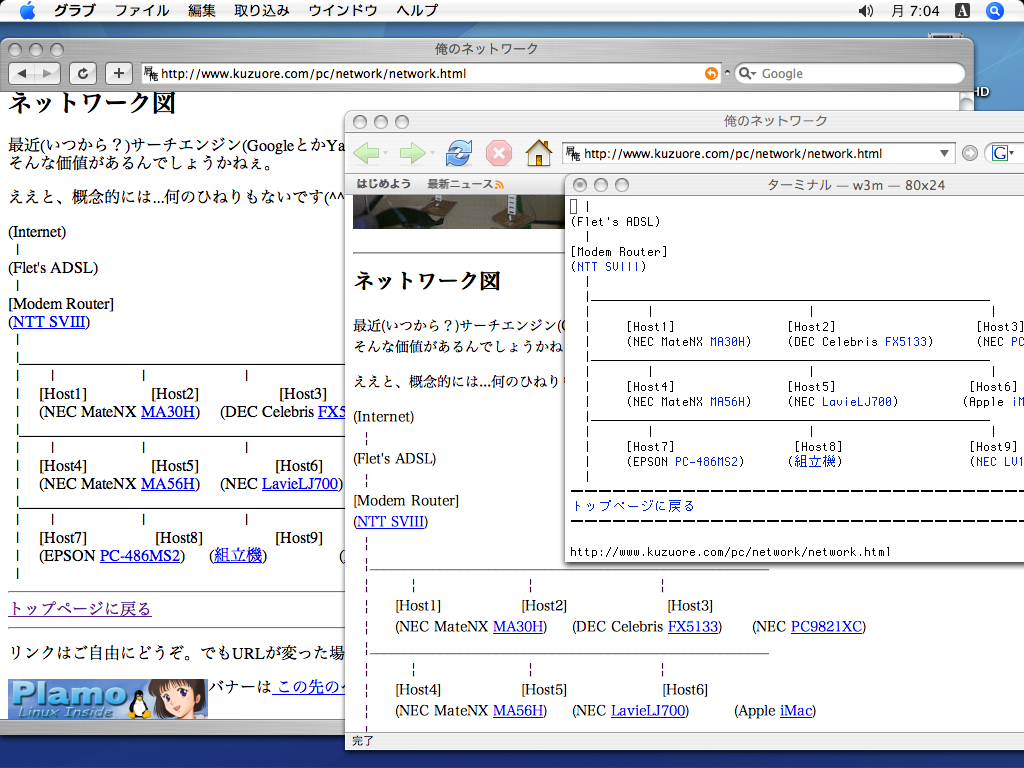The height and width of the screenshot is (768, 1024).
Task: Open the ウインドウ menu
Action: 342,10
